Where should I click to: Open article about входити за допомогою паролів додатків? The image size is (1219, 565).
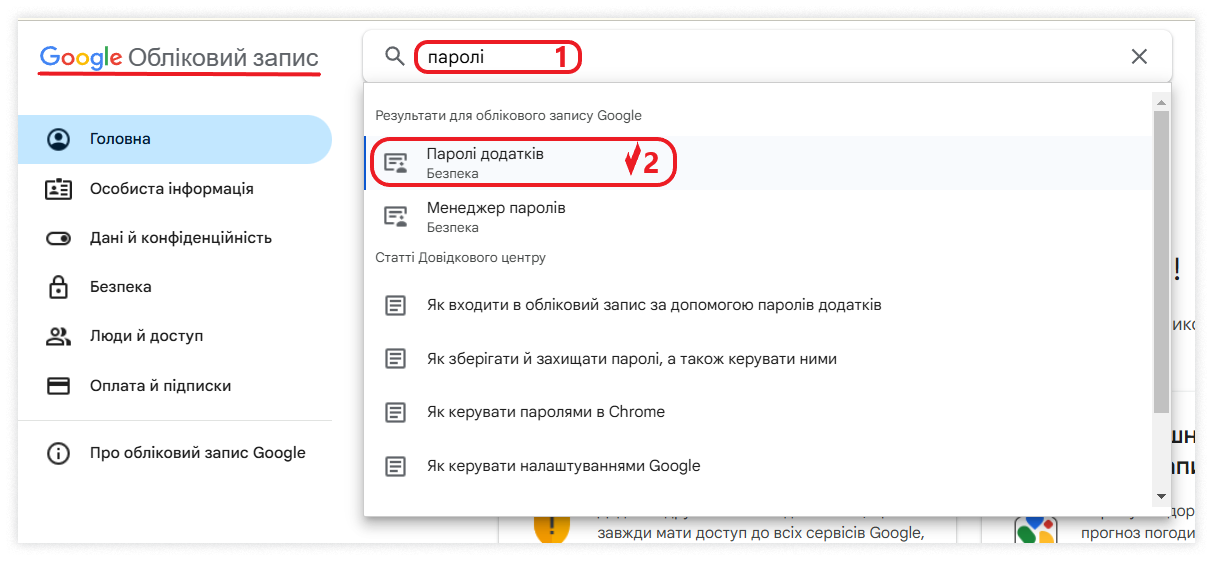click(653, 305)
